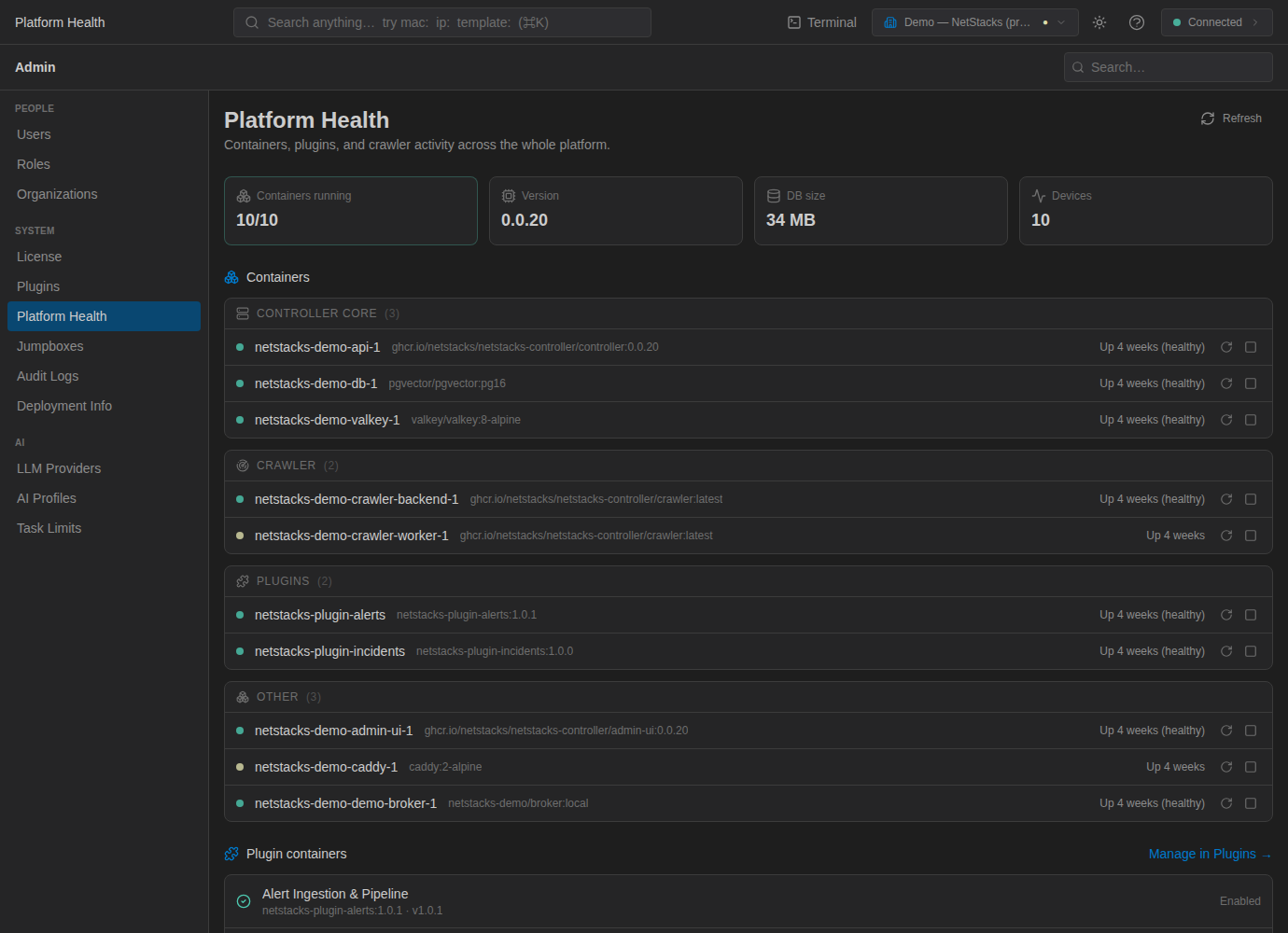The width and height of the screenshot is (1288, 933).
Task: Focus the global Search anything field
Action: tap(442, 22)
